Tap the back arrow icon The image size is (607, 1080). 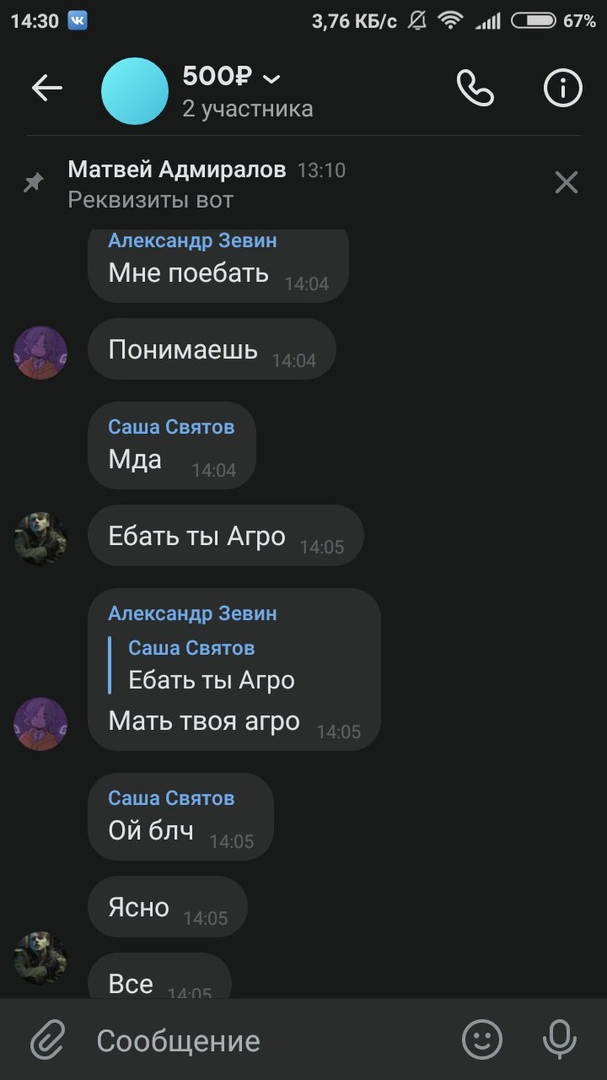pos(47,88)
